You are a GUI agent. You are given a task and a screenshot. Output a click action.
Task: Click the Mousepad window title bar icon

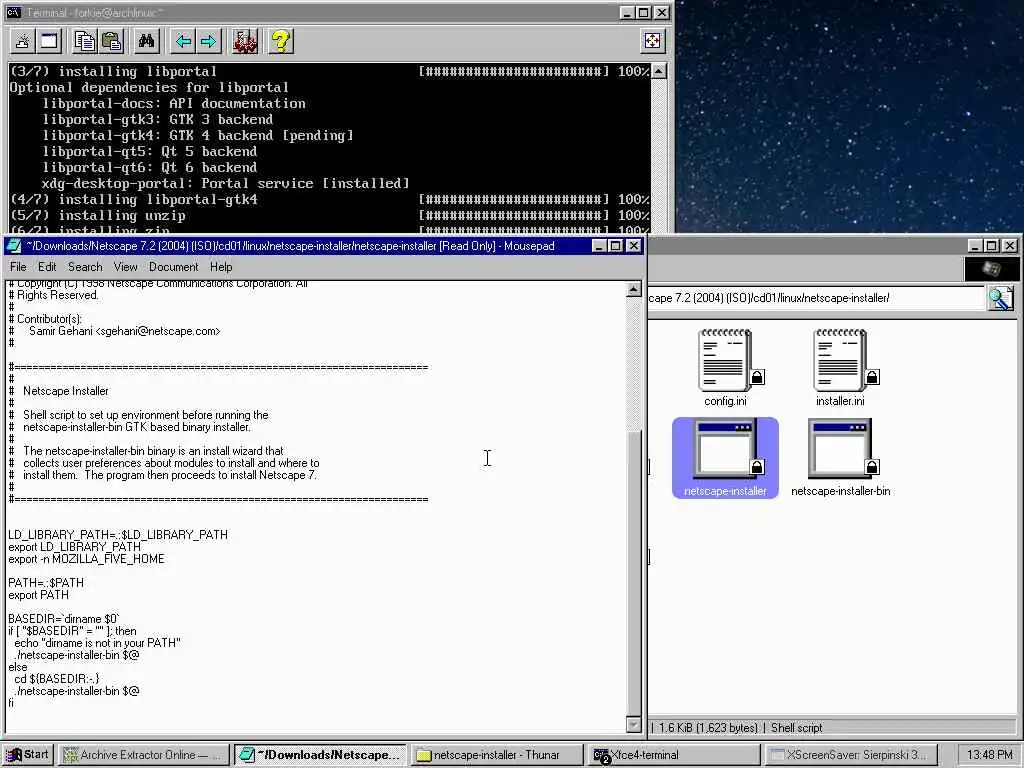pyautogui.click(x=13, y=246)
